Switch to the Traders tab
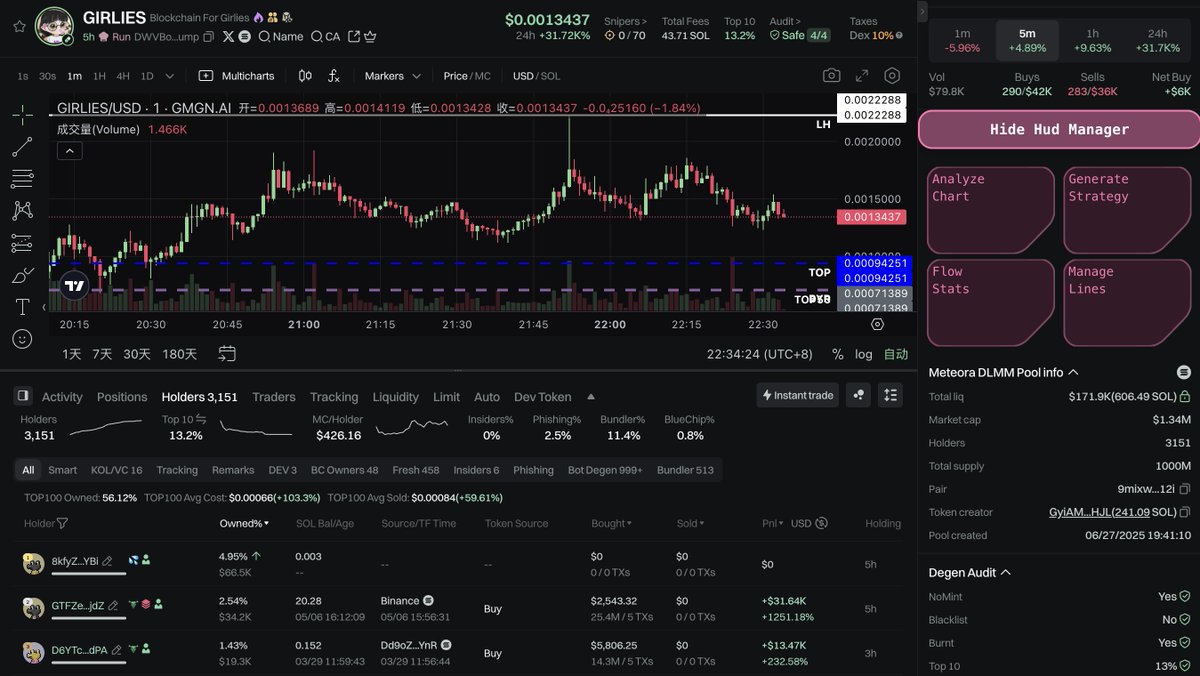The height and width of the screenshot is (676, 1200). [x=274, y=397]
